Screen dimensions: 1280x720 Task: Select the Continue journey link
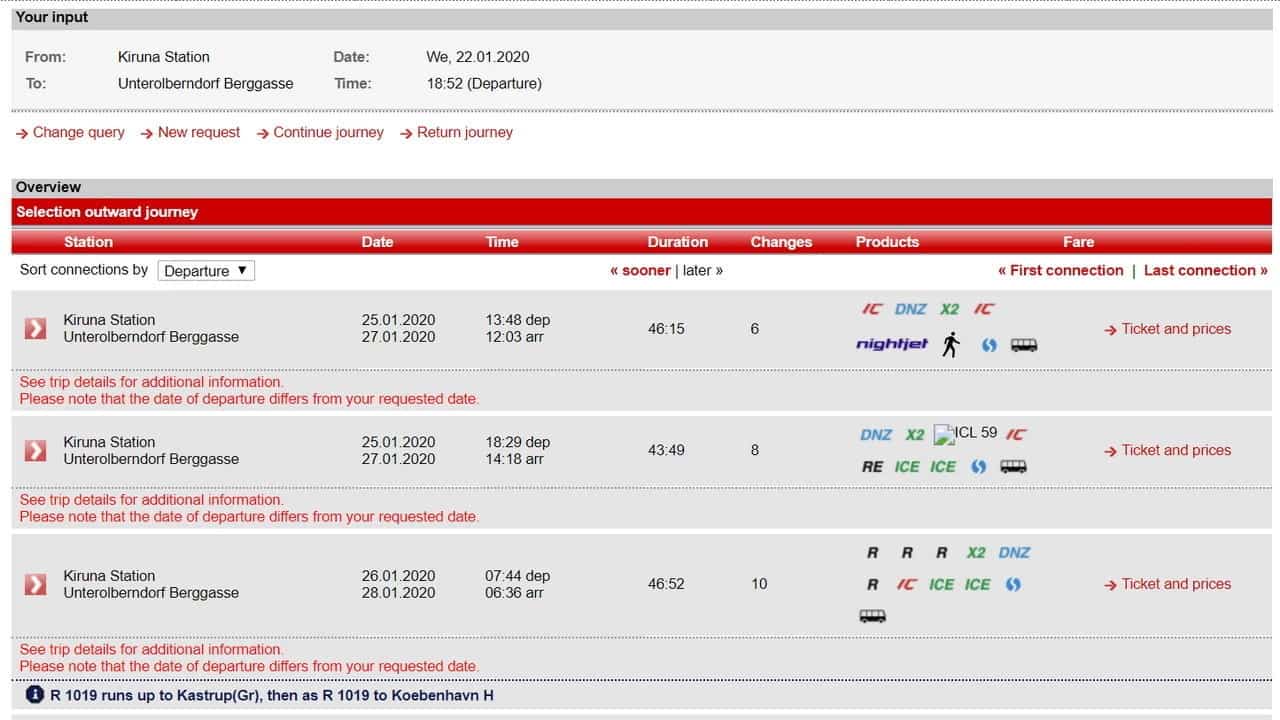click(x=327, y=132)
